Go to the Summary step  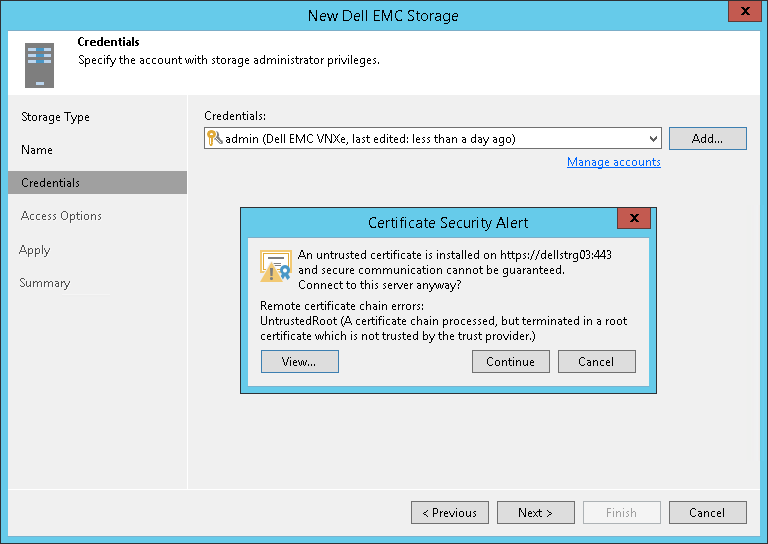click(45, 283)
